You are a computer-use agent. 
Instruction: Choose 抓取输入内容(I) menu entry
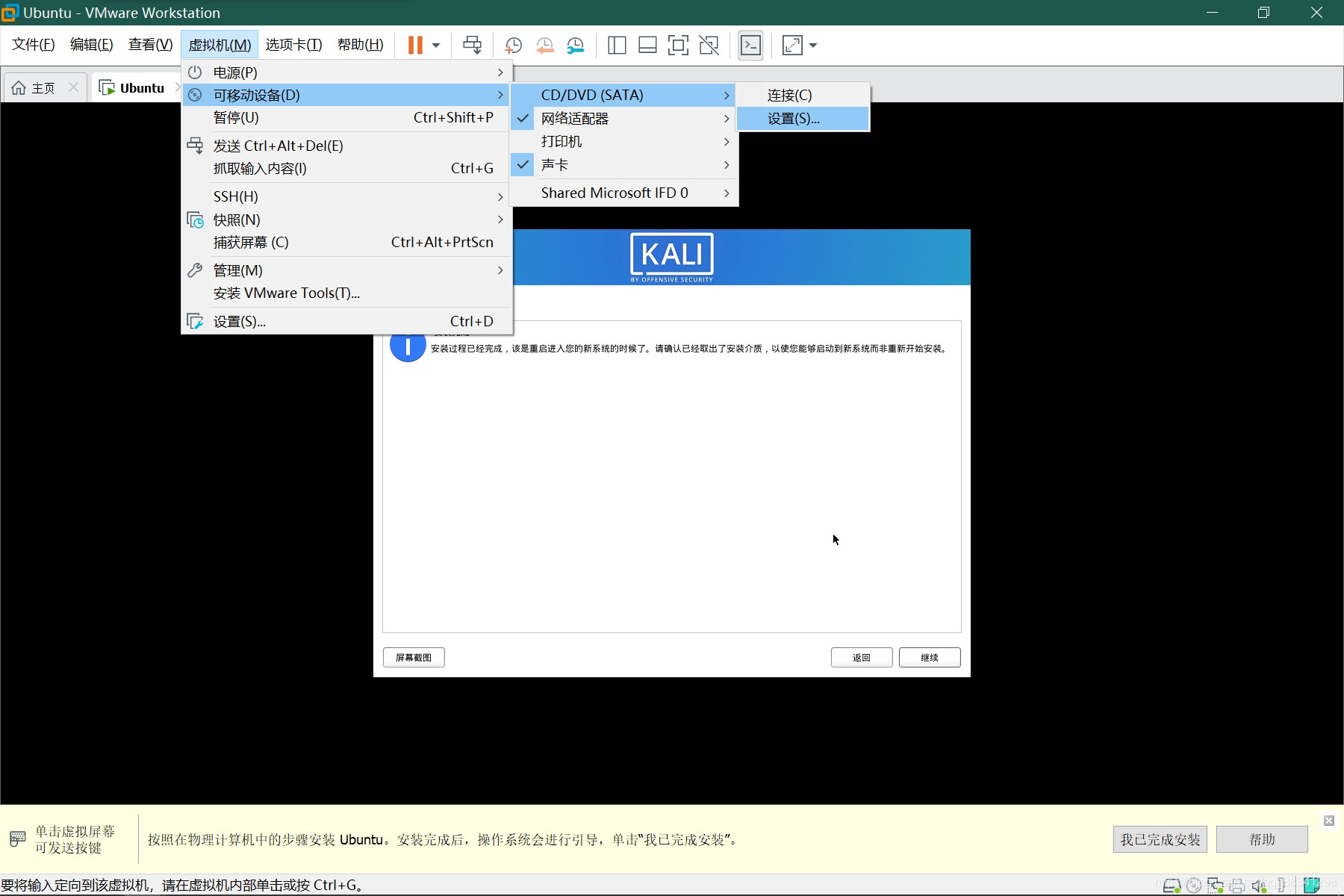(347, 168)
